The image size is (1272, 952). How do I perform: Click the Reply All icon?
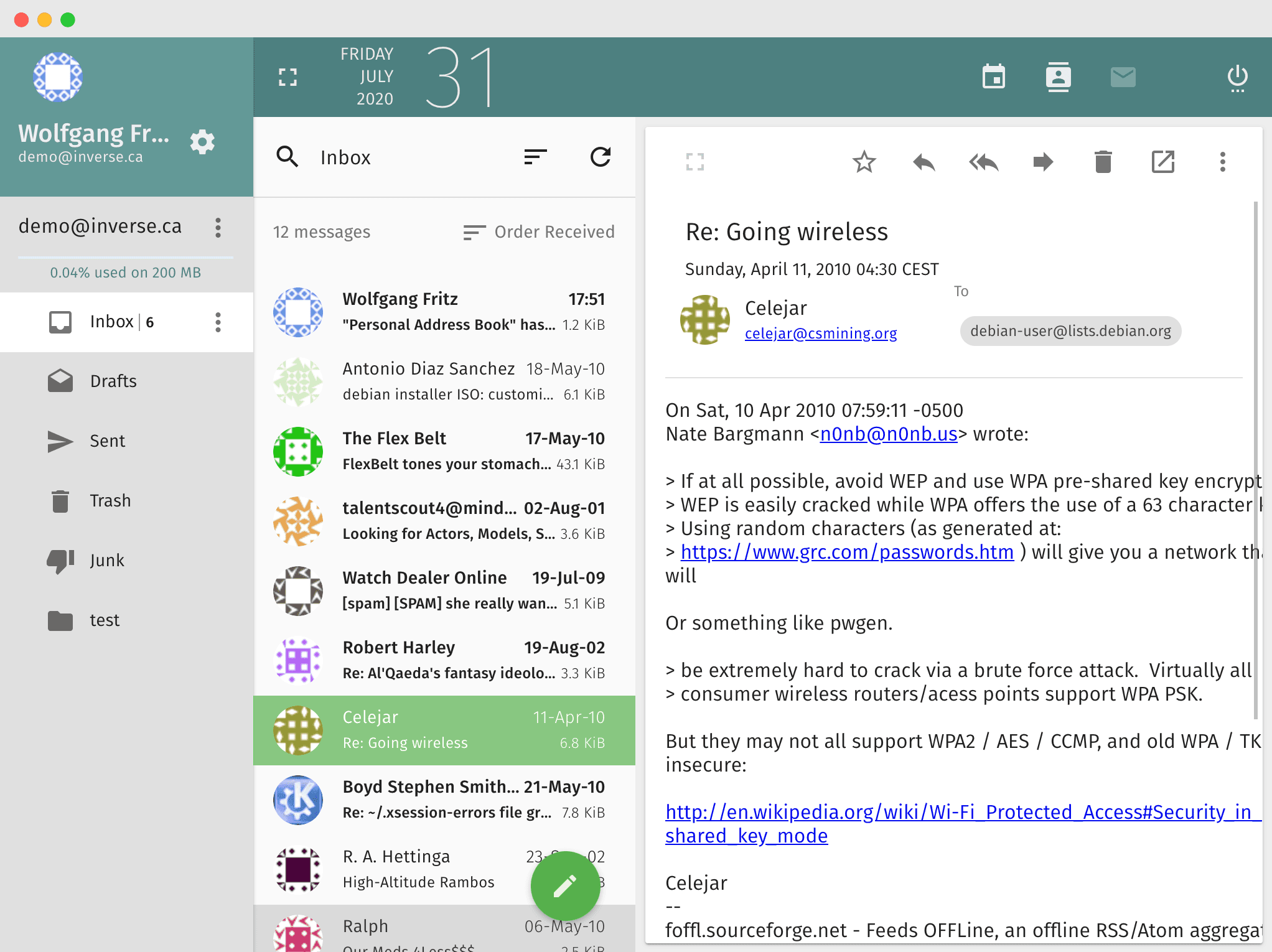click(x=983, y=162)
